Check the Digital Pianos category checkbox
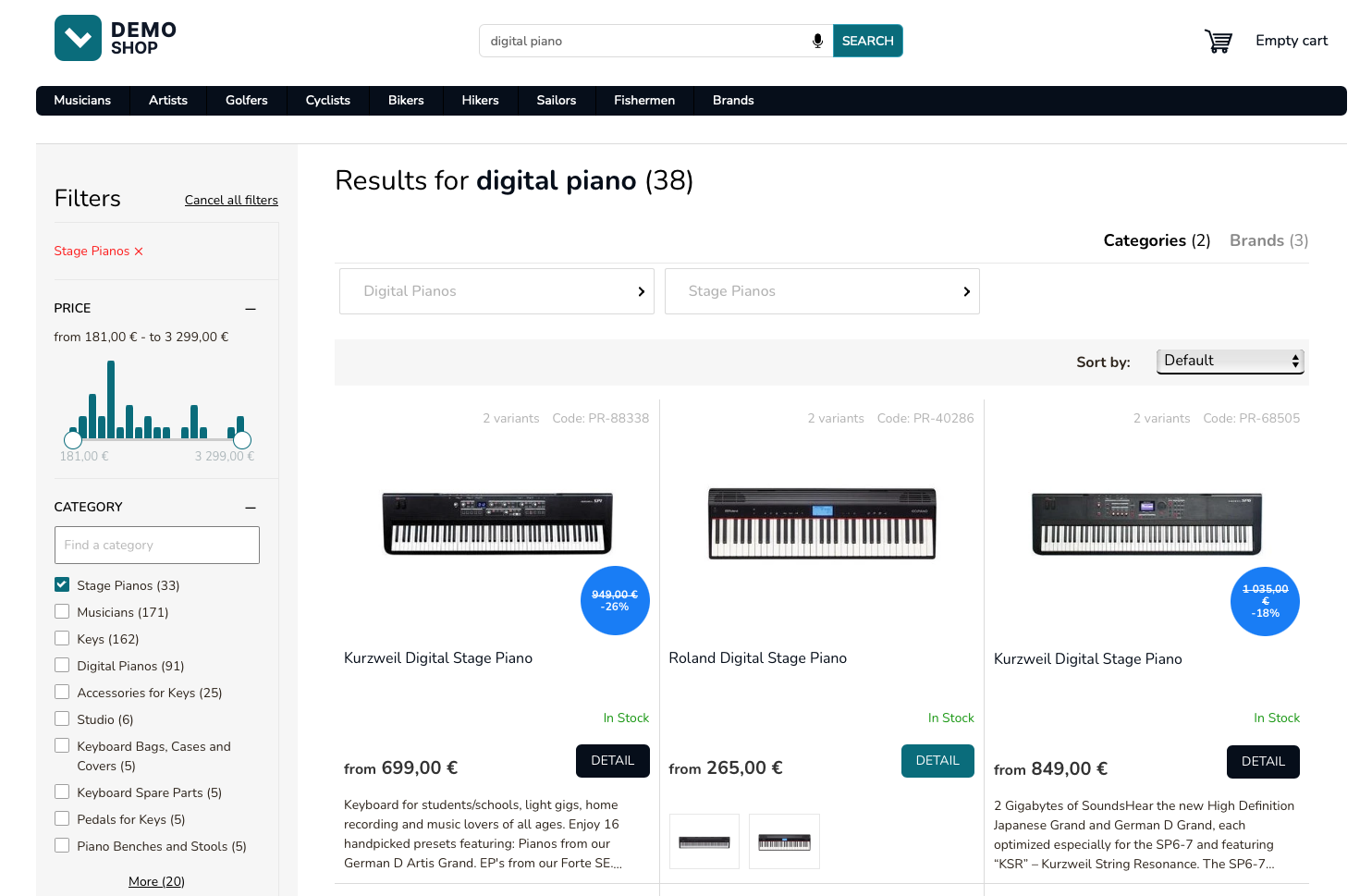Image resolution: width=1372 pixels, height=896 pixels. (61, 665)
